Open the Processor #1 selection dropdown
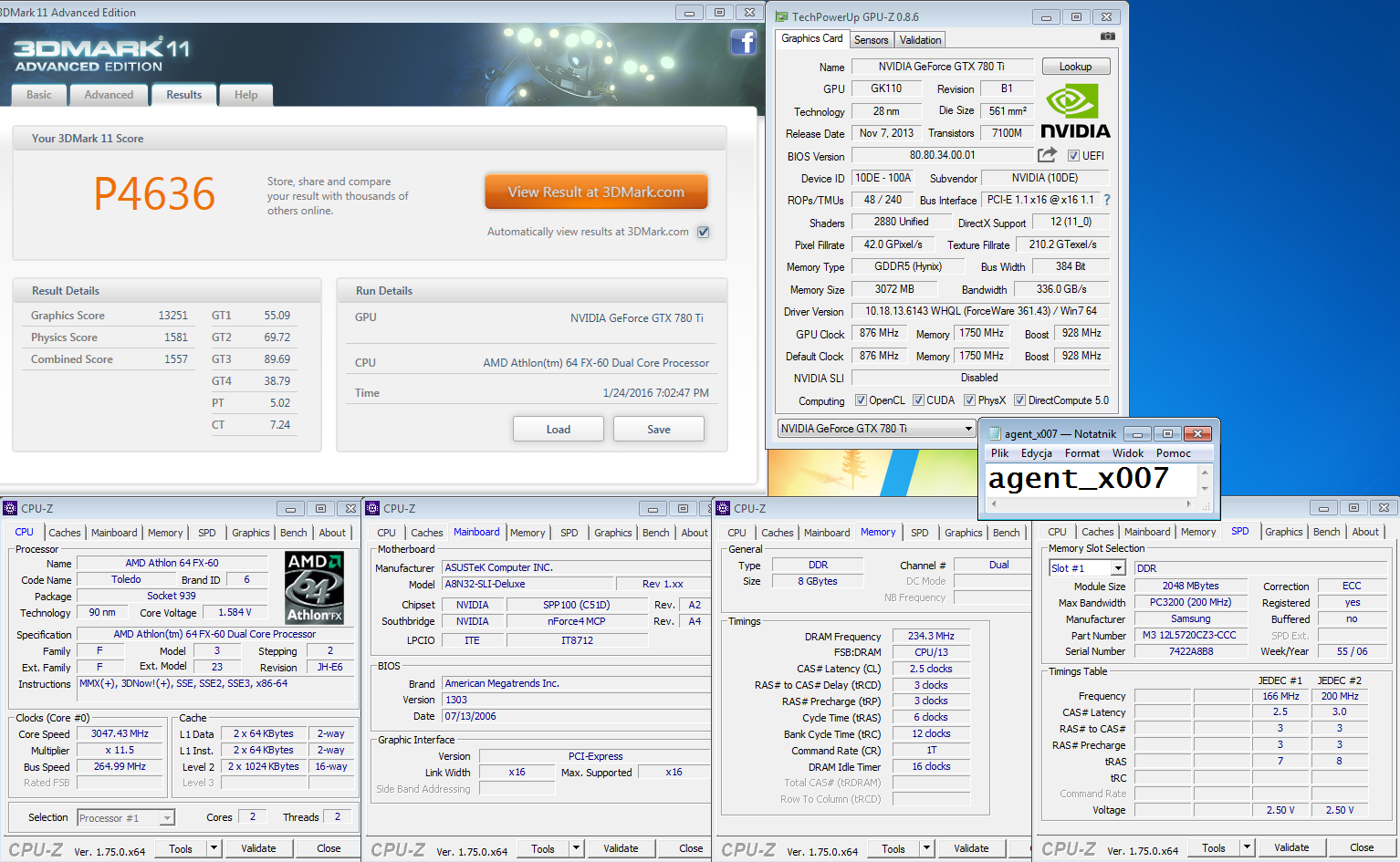This screenshot has height=862, width=1400. tap(126, 818)
